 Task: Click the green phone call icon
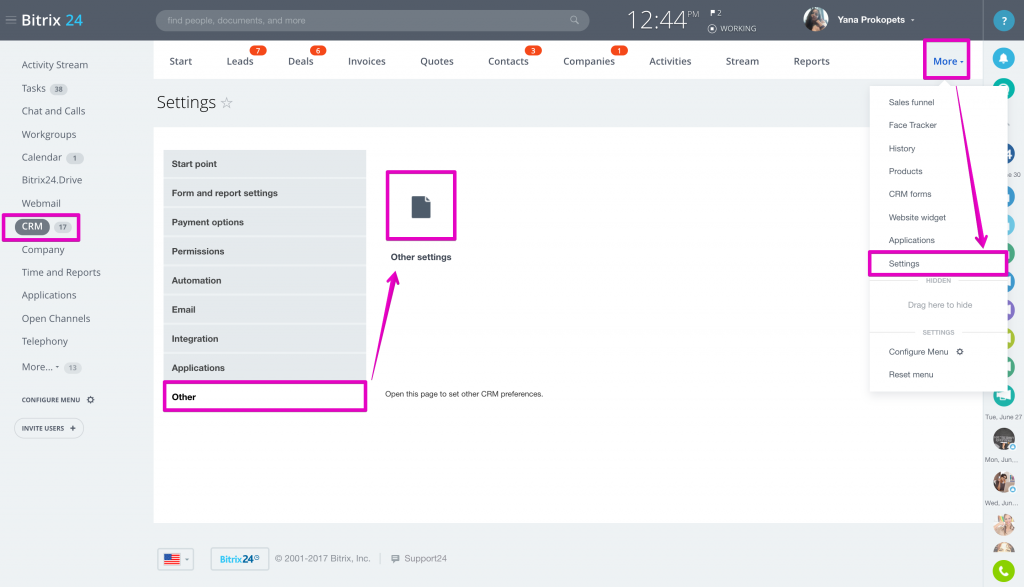tap(1004, 571)
